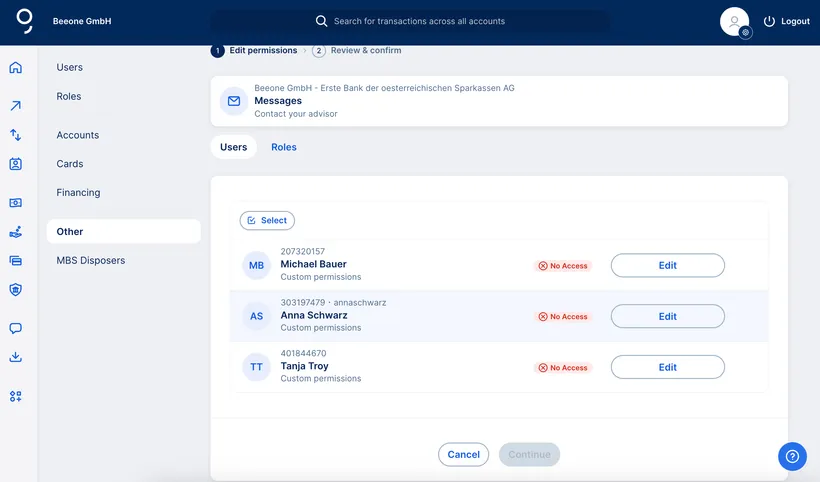The width and height of the screenshot is (820, 482).
Task: Click the Tanja Troy name text
Action: coord(304,366)
